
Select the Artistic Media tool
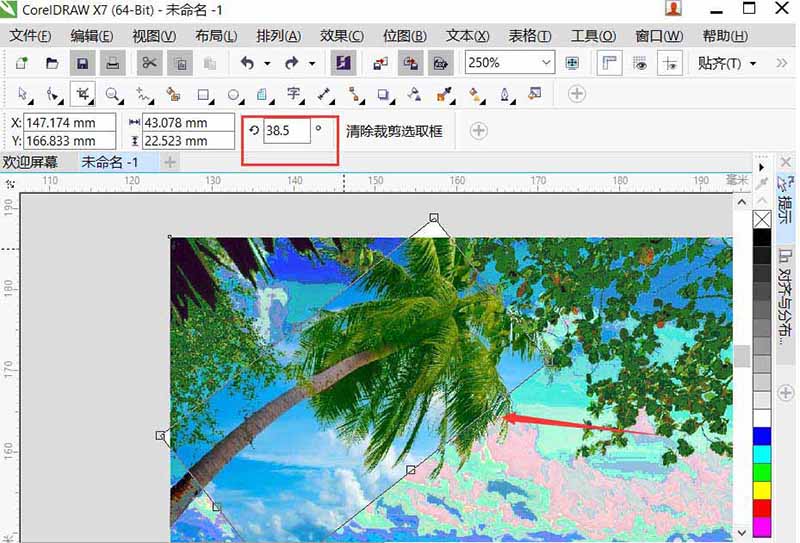tap(173, 94)
